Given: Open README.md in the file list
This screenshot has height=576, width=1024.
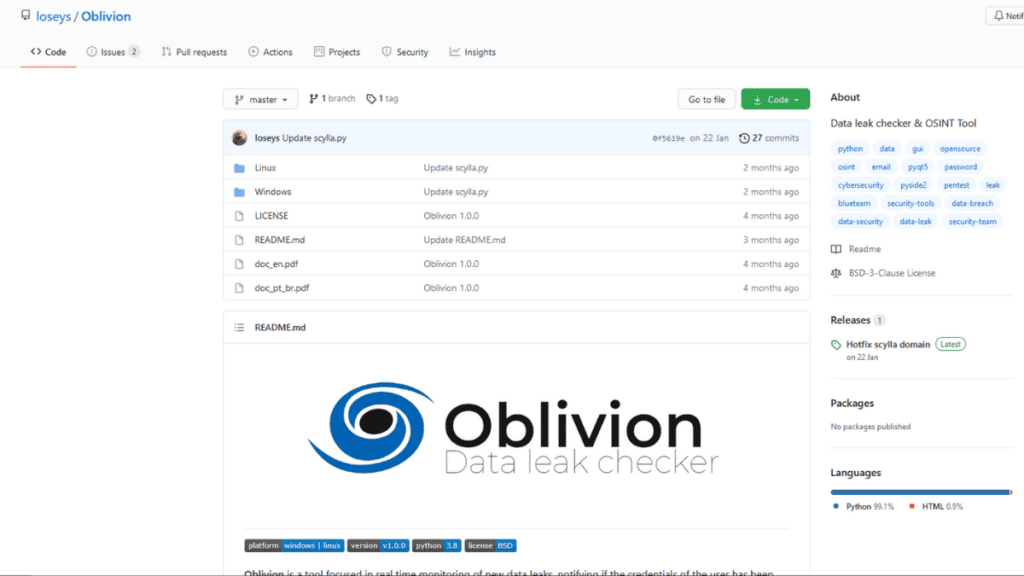Looking at the screenshot, I should [280, 240].
